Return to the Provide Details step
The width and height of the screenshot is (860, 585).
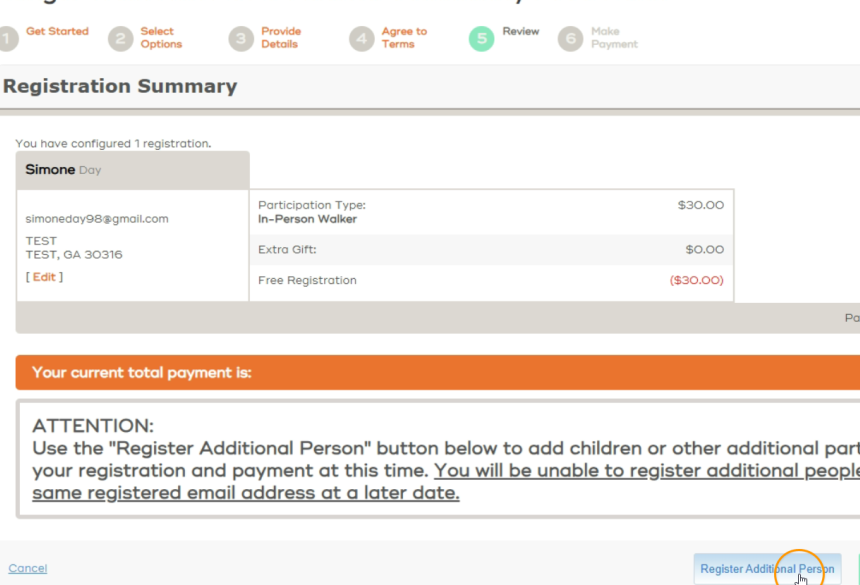coord(281,38)
